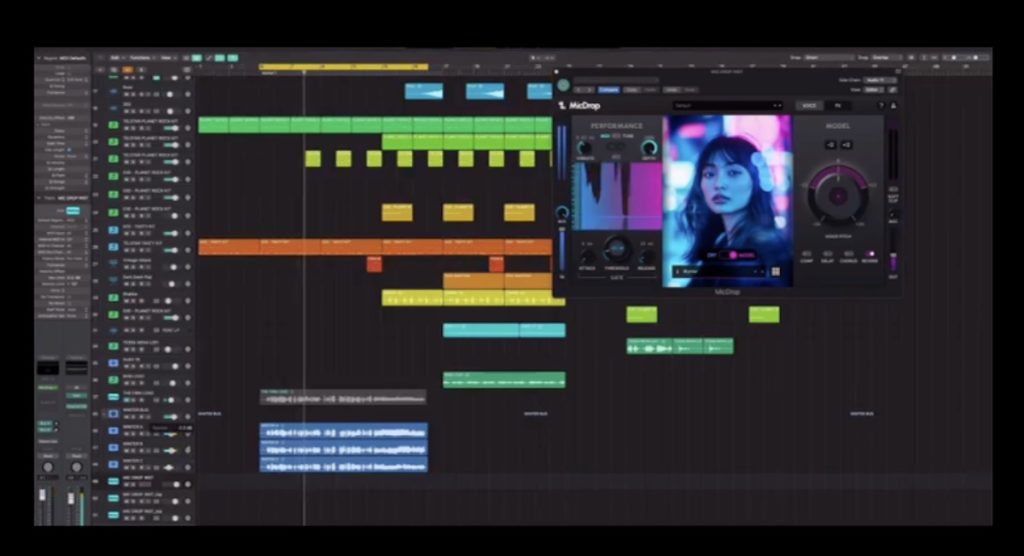Click the MicDrop help question mark icon
The width and height of the screenshot is (1024, 556).
click(880, 105)
